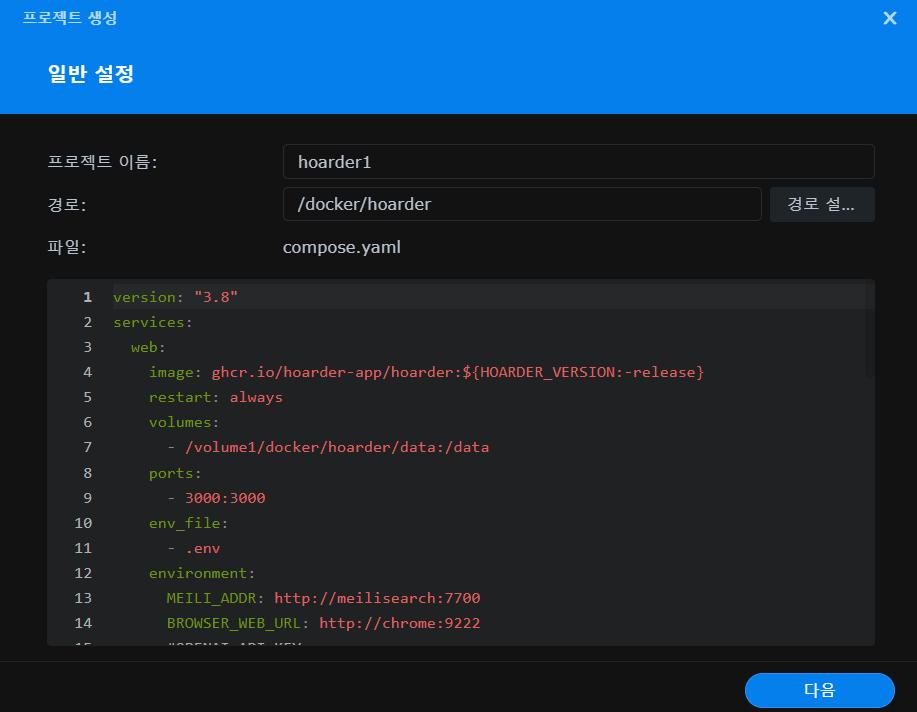
Task: Click the MEILI_ADDR meilisearch URL value
Action: click(377, 598)
